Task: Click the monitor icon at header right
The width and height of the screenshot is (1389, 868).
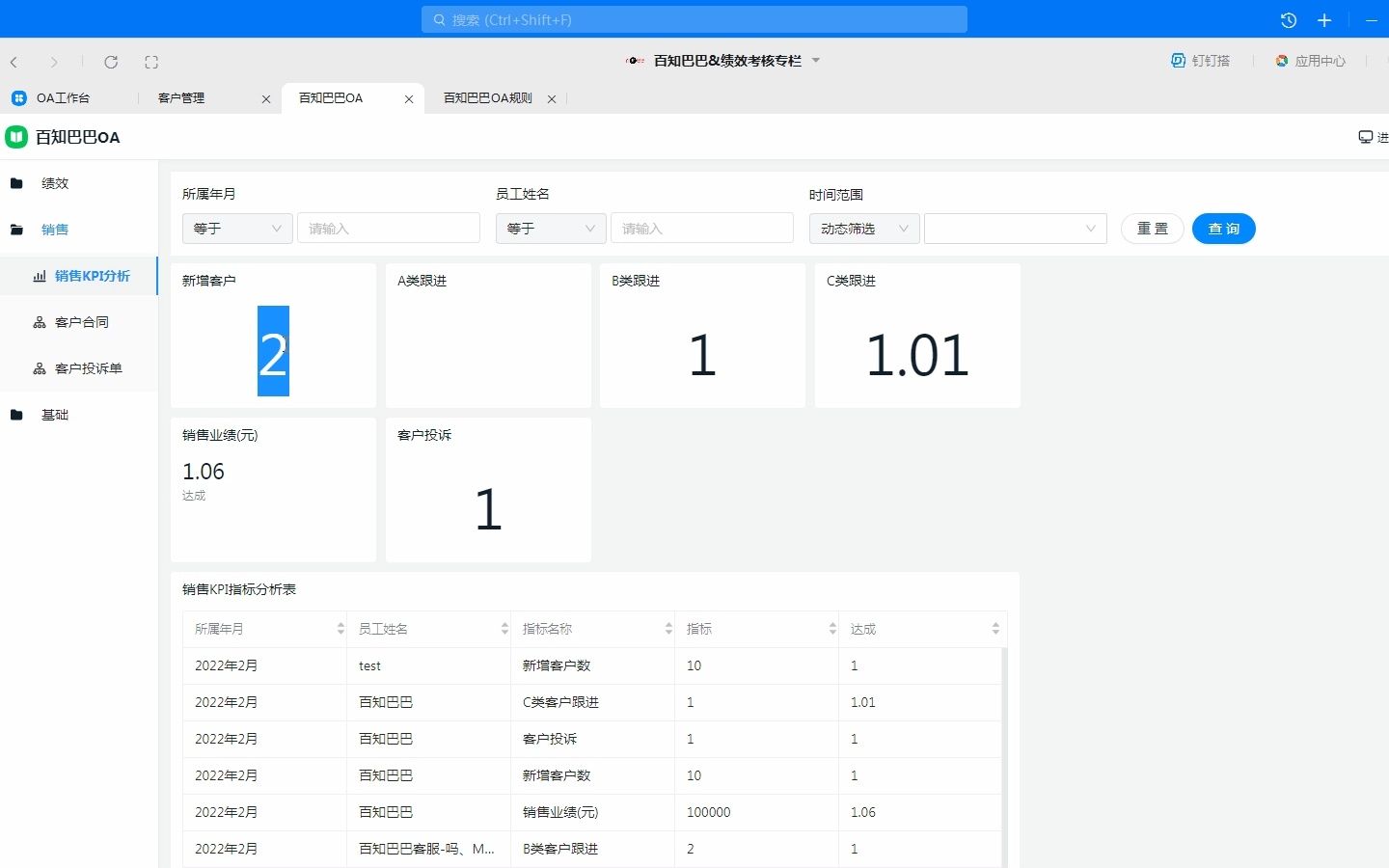Action: (x=1365, y=137)
